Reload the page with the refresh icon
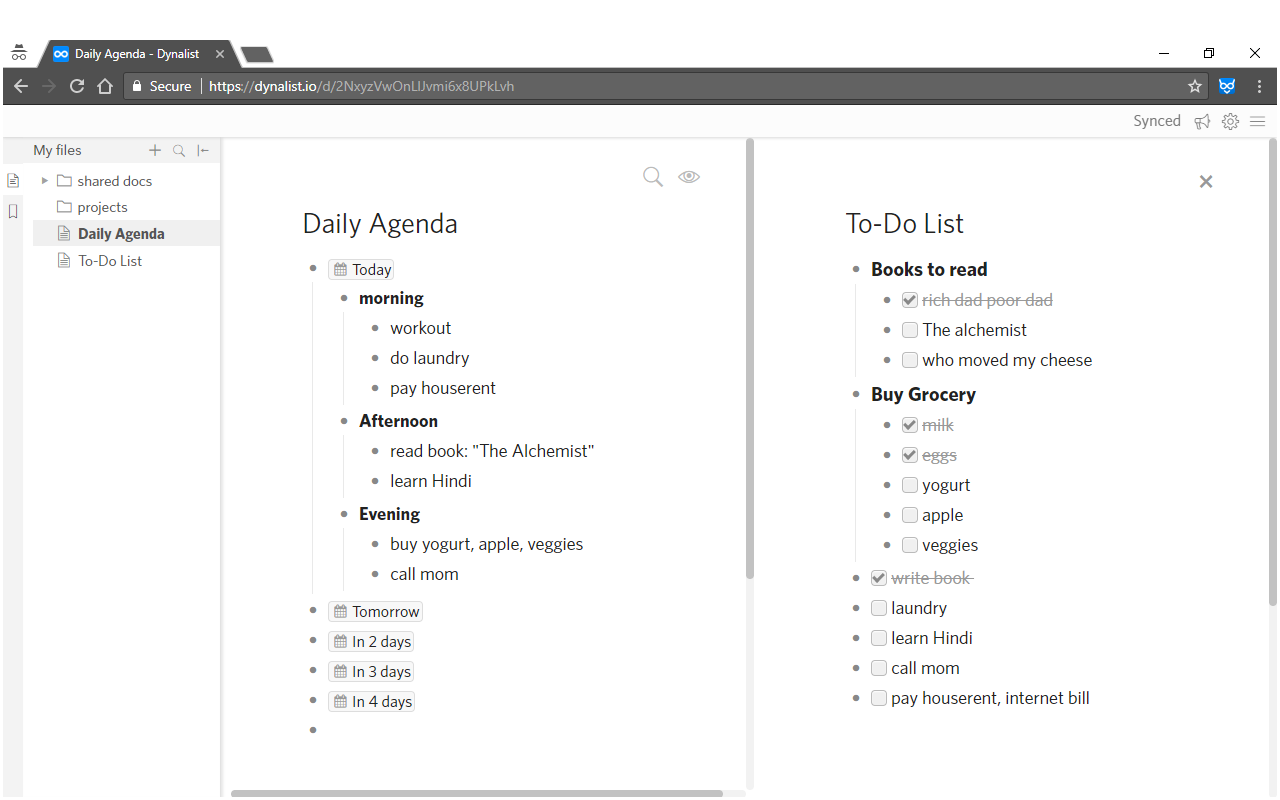This screenshot has height=800, width=1280. [x=77, y=86]
